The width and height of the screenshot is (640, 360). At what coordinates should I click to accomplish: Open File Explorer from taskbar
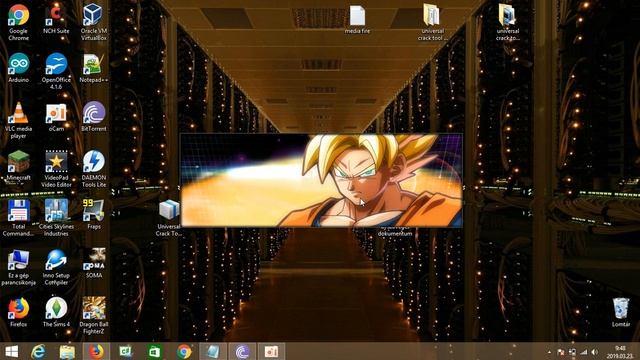tap(67, 351)
